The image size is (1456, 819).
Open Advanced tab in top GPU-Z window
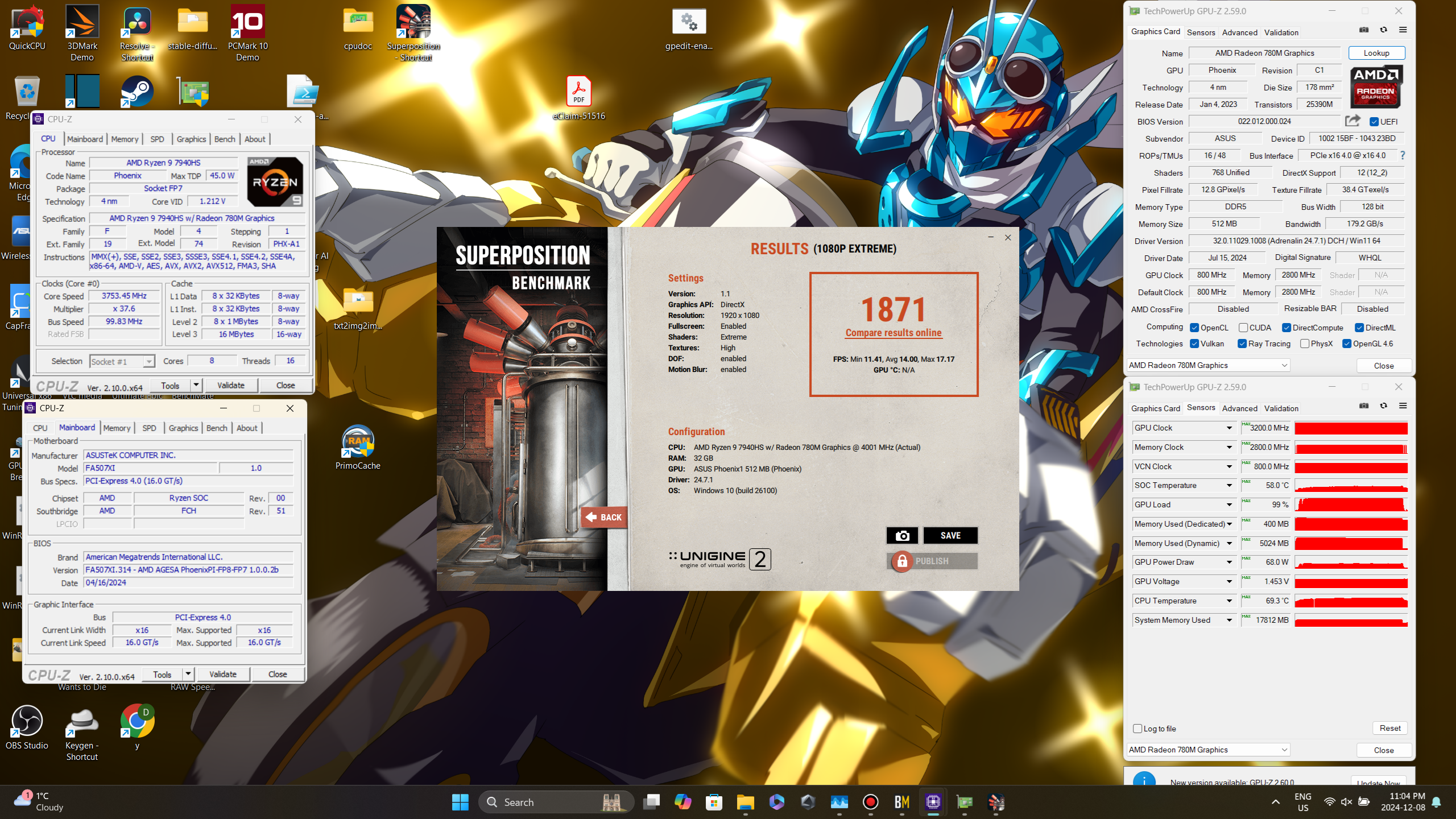click(x=1239, y=32)
